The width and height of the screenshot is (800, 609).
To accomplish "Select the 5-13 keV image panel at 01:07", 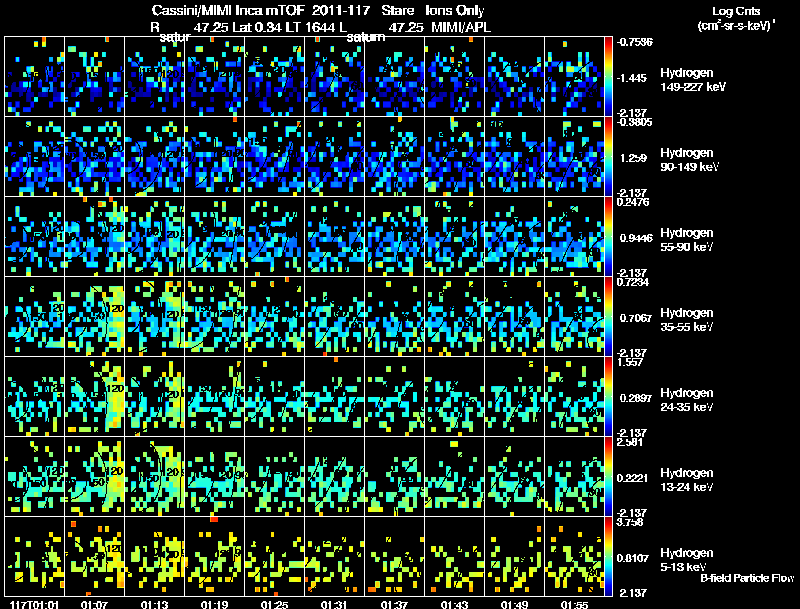I will coord(94,557).
